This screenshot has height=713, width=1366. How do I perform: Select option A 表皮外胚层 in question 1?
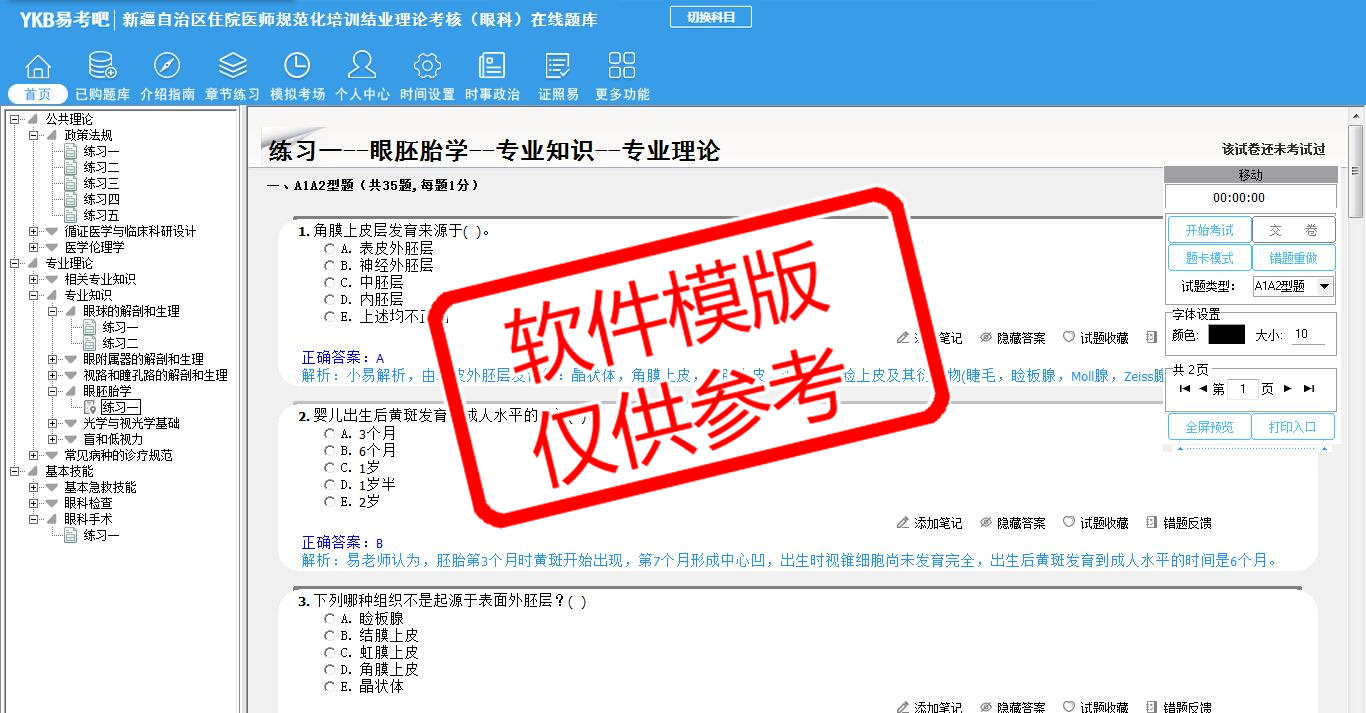pos(329,249)
